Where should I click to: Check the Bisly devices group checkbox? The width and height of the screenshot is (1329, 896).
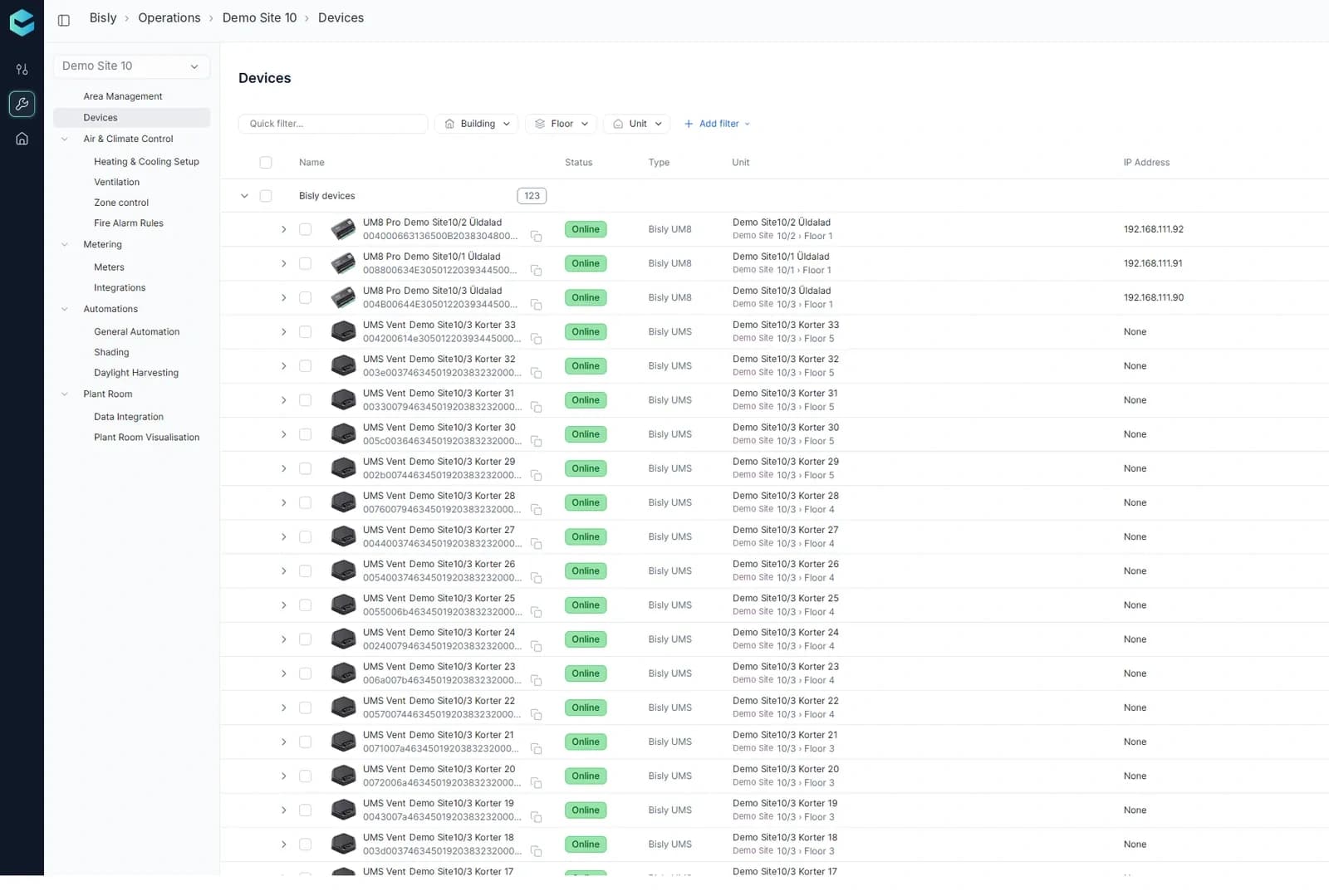(x=266, y=196)
